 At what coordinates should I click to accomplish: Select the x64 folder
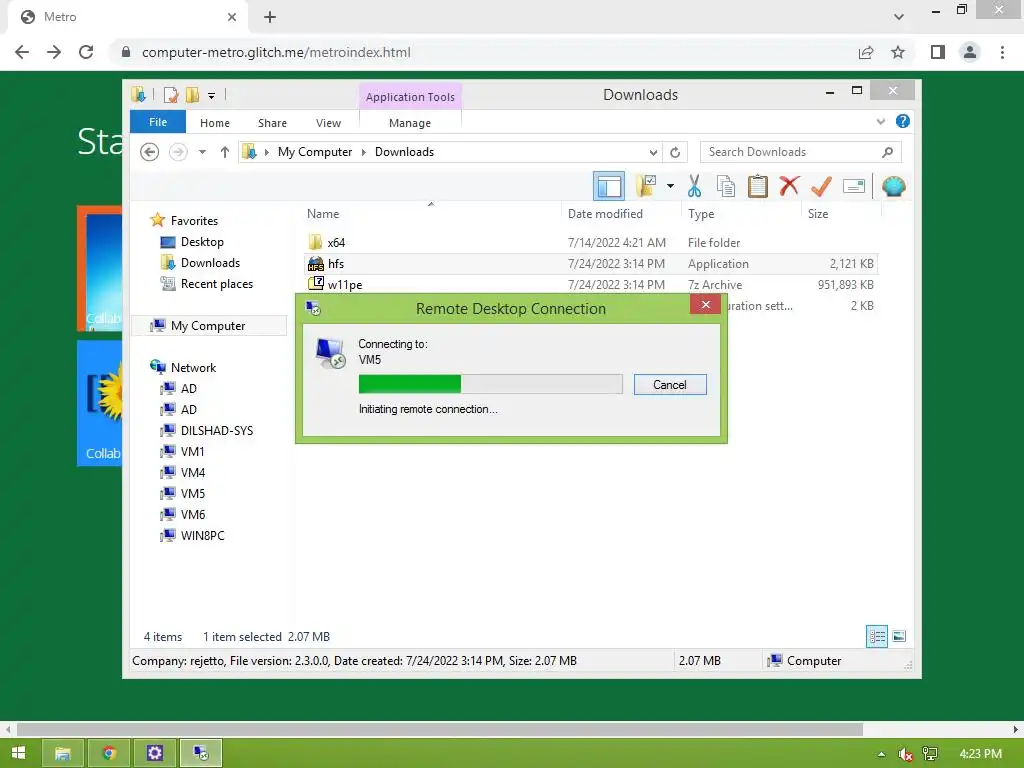[x=591, y=242]
